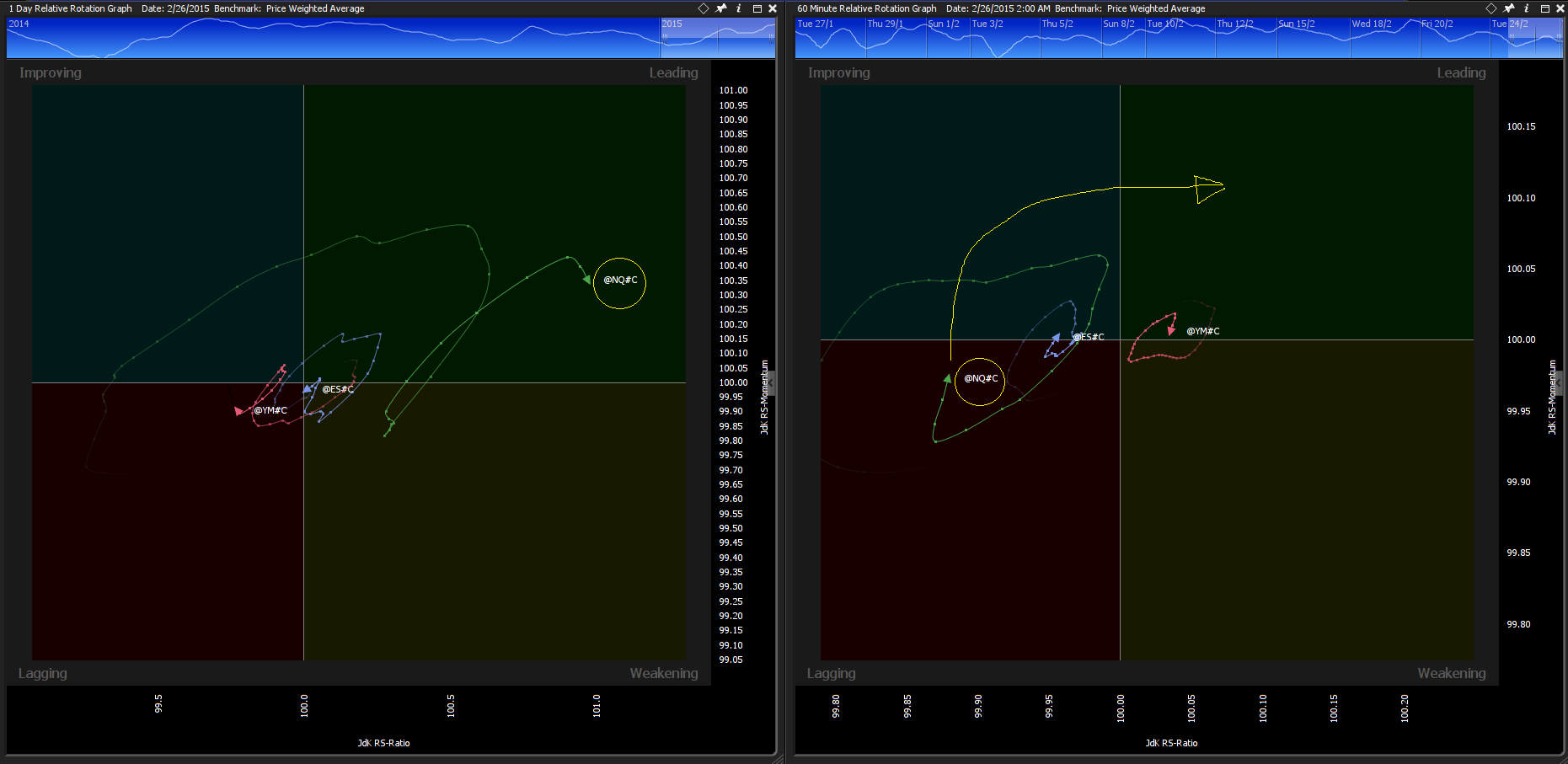The width and height of the screenshot is (1568, 764).
Task: Select Tue 27/1 on the 60 Minute timeline
Action: pos(816,24)
